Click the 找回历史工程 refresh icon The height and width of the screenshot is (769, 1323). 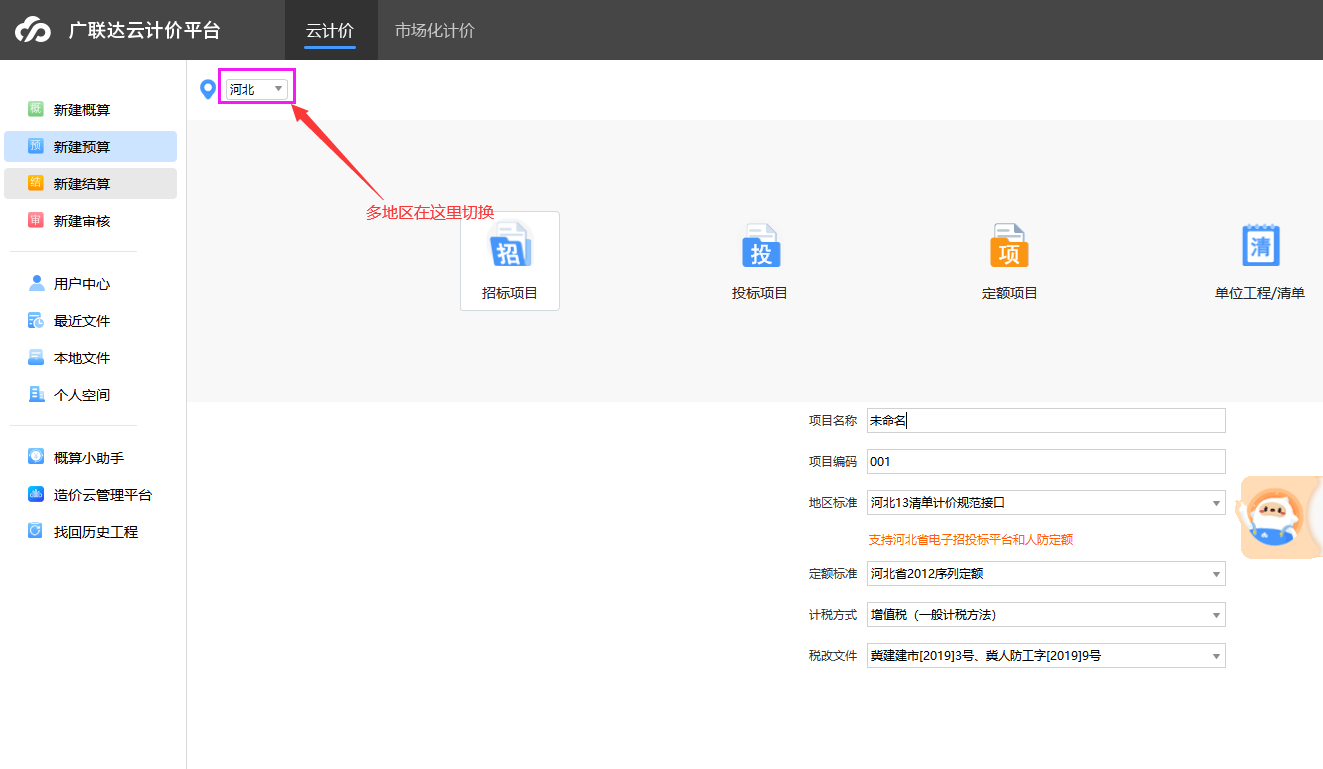[x=36, y=531]
